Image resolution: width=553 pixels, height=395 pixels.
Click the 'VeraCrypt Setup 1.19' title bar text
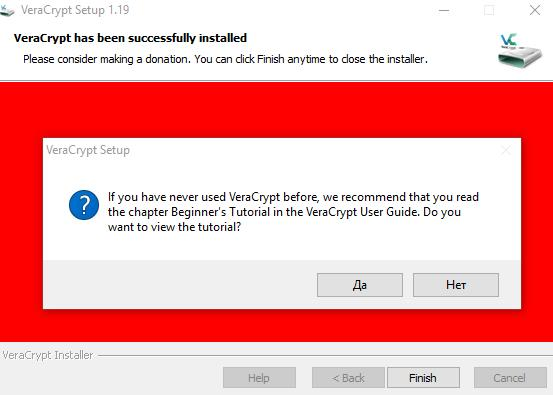pyautogui.click(x=75, y=10)
